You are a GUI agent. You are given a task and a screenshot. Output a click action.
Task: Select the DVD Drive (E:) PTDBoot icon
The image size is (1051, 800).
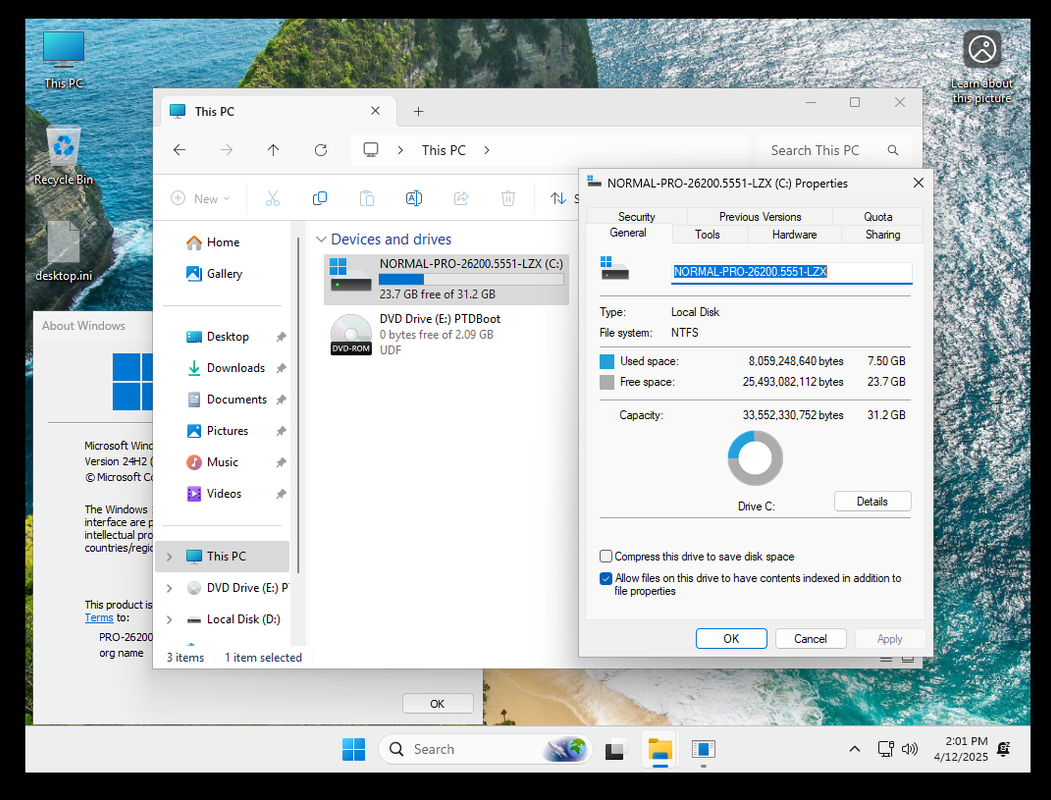coord(351,334)
